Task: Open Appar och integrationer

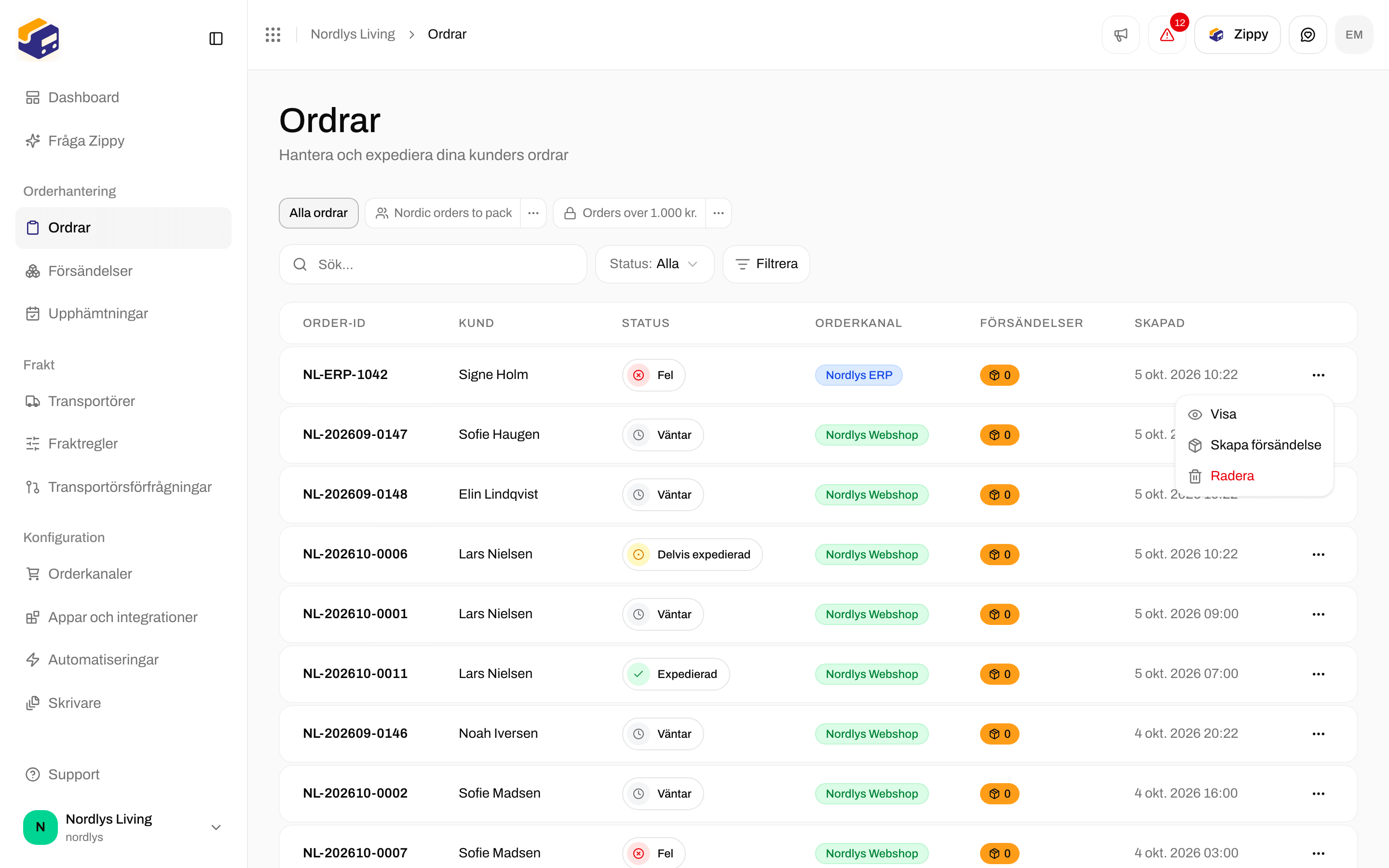Action: coord(123,617)
